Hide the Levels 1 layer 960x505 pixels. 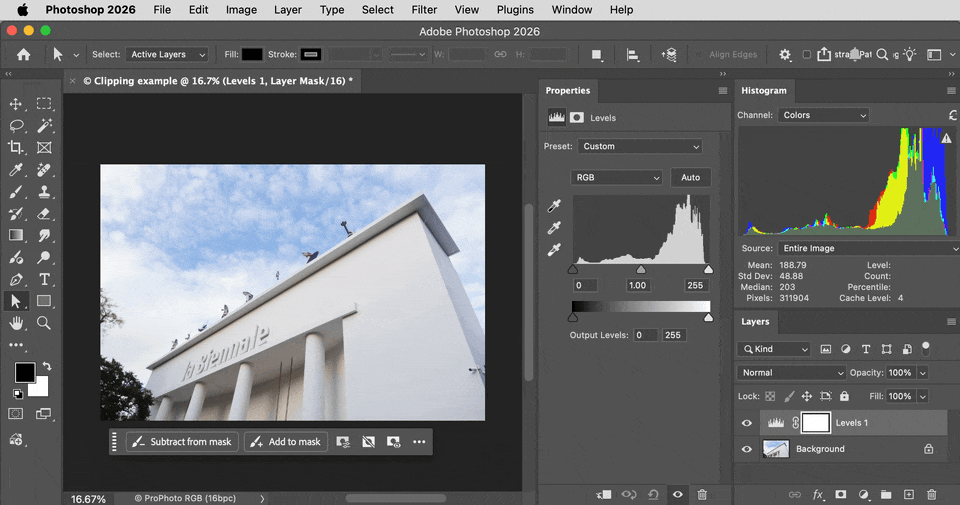pyautogui.click(x=746, y=423)
